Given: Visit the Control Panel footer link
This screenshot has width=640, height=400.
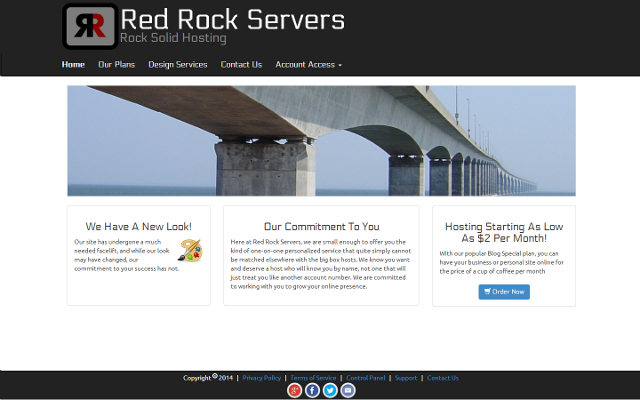Looking at the screenshot, I should tap(366, 378).
